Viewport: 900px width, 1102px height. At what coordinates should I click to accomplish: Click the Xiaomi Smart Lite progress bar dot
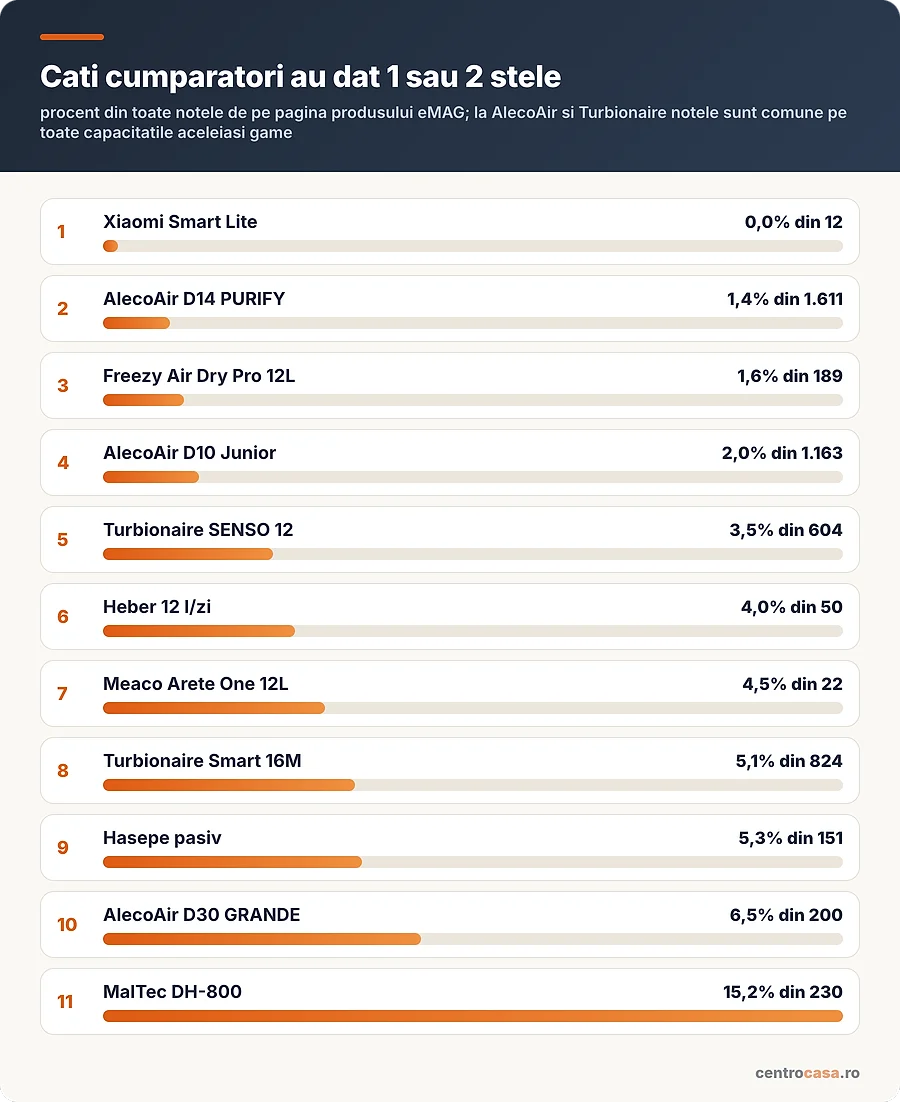click(110, 246)
